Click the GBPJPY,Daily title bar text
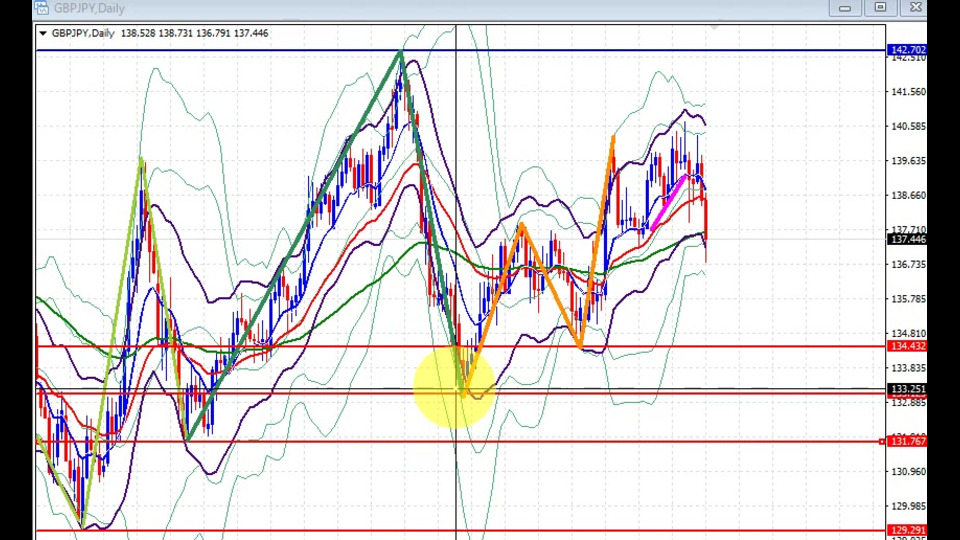 pyautogui.click(x=89, y=8)
